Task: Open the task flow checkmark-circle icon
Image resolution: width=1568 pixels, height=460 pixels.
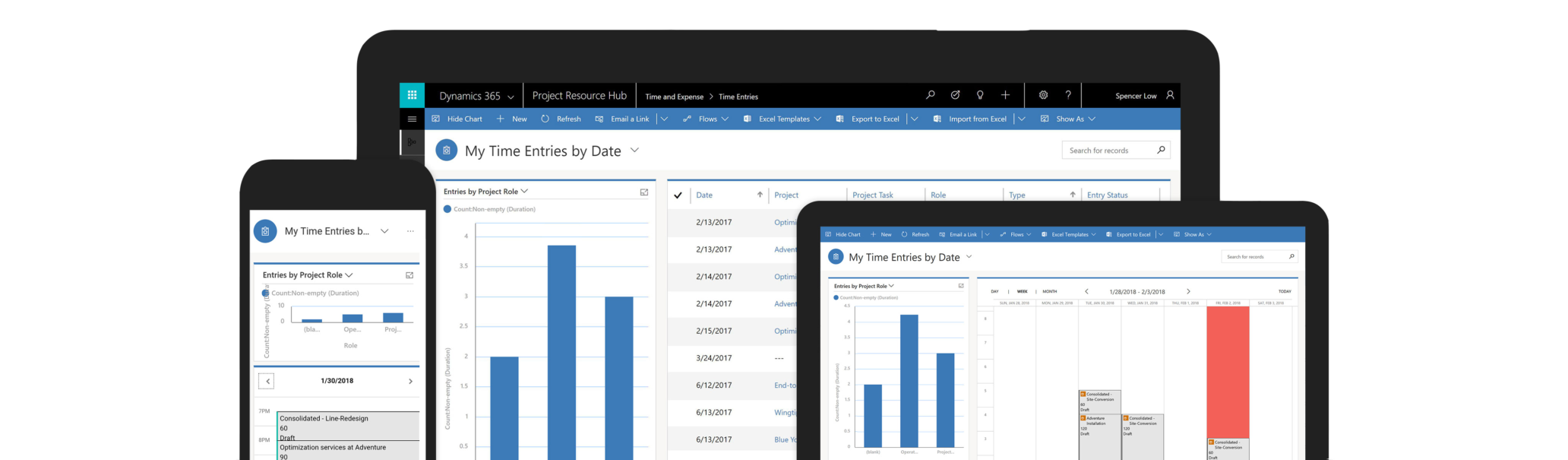Action: pyautogui.click(x=955, y=95)
